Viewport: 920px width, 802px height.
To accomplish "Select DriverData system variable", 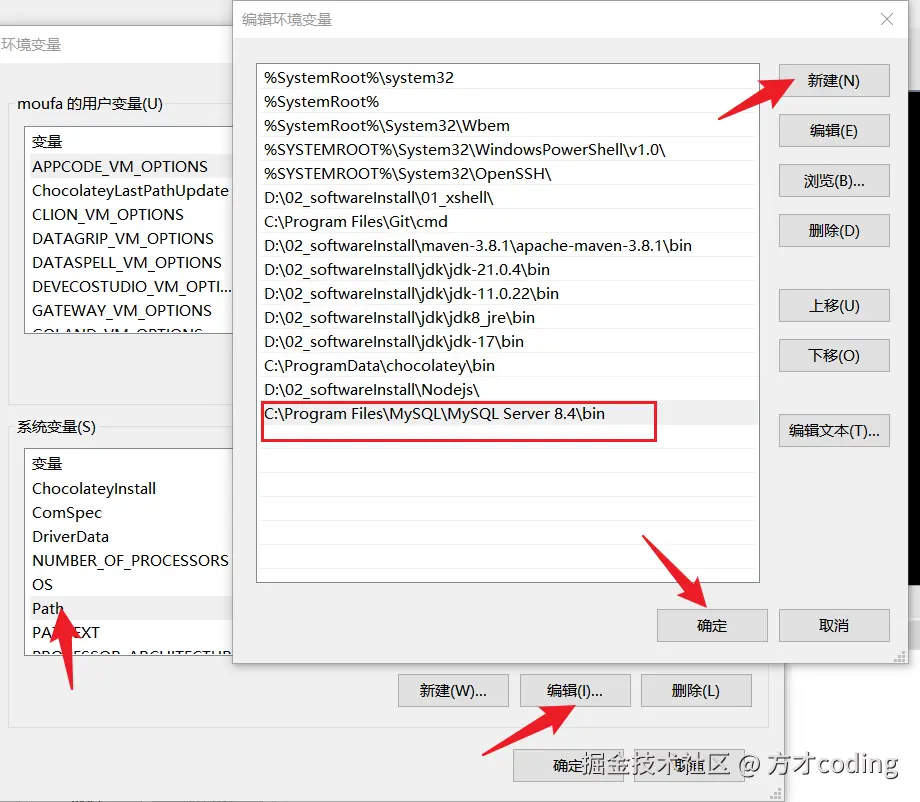I will [130, 537].
